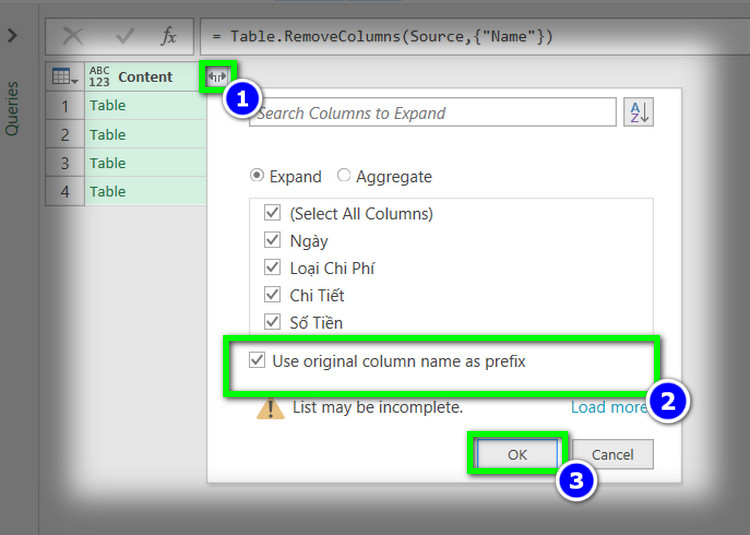Uncheck the Số Tiền column checkbox
Image resolution: width=750 pixels, height=535 pixels.
coord(272,321)
